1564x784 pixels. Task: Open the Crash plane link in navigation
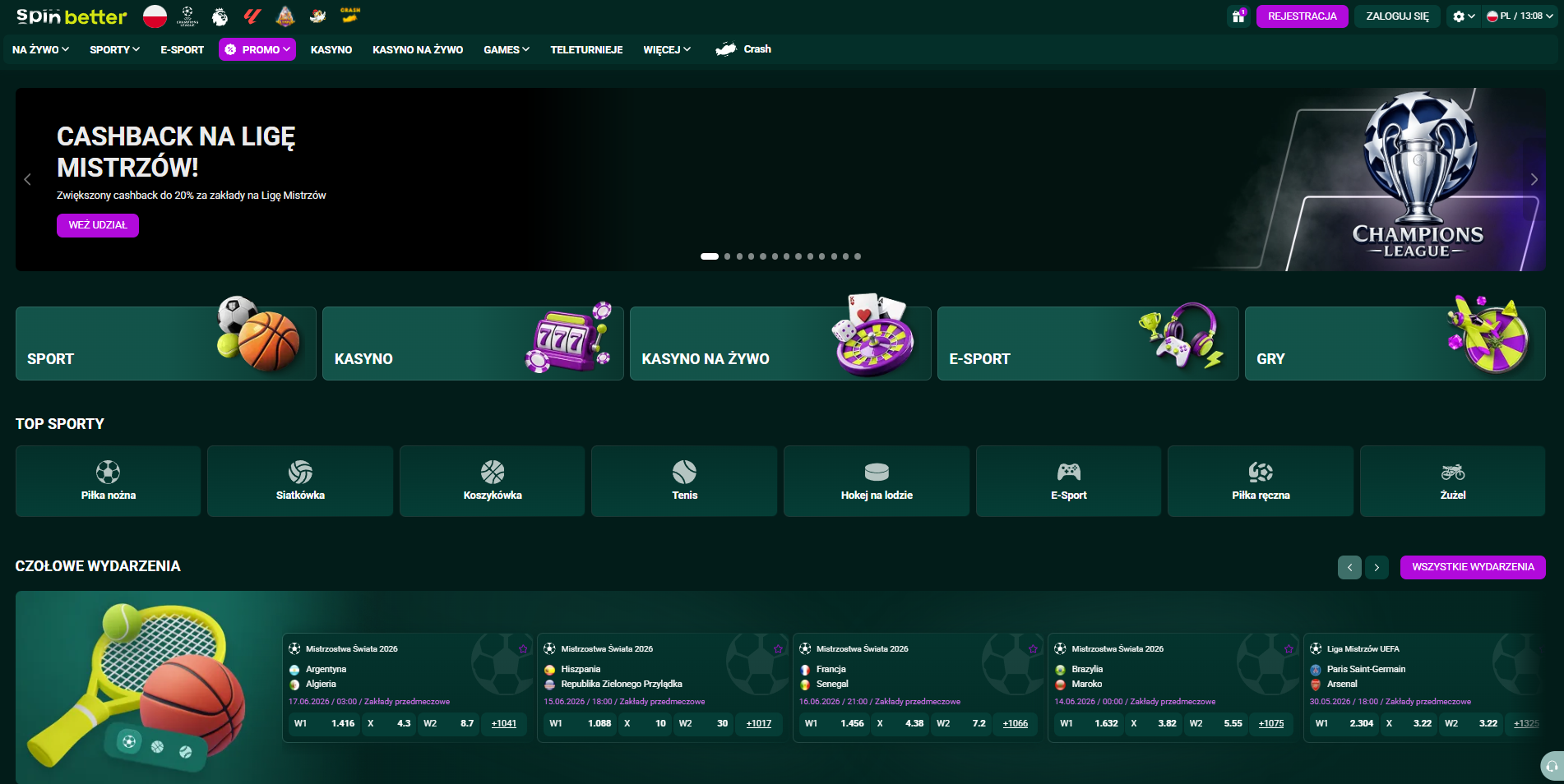coord(743,49)
